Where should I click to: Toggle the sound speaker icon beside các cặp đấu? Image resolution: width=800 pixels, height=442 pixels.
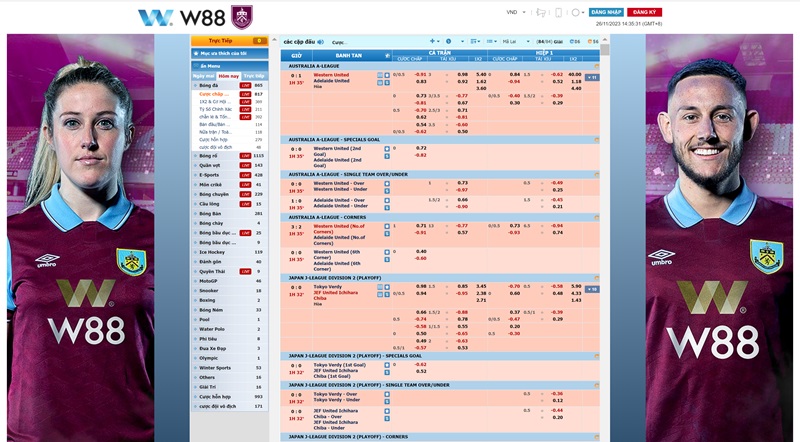pyautogui.click(x=320, y=42)
